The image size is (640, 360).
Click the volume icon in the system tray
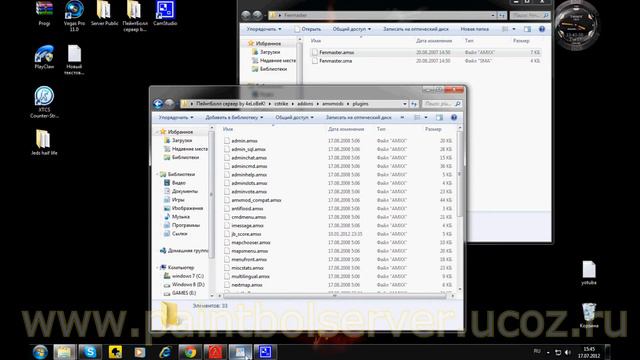pyautogui.click(x=567, y=352)
